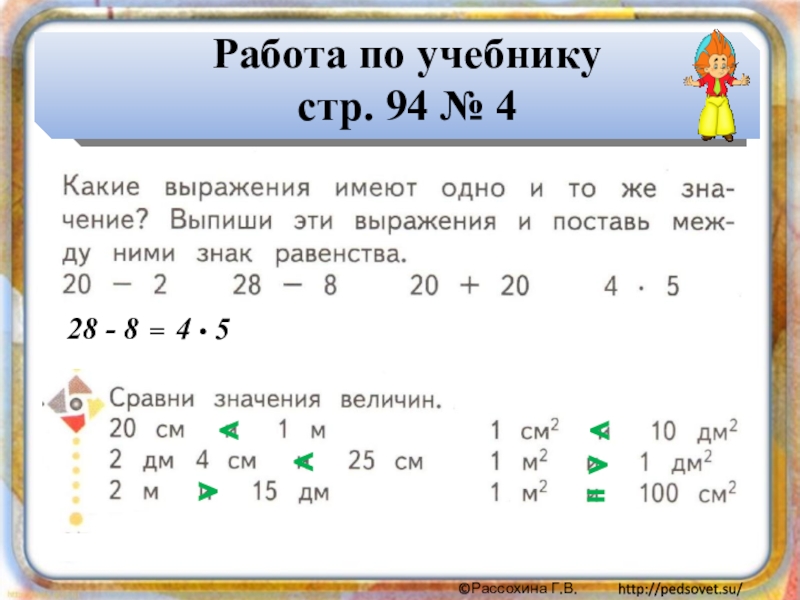Click the pinwheel icon beside Сравни значения величин
The width and height of the screenshot is (800, 600).
coord(76,404)
